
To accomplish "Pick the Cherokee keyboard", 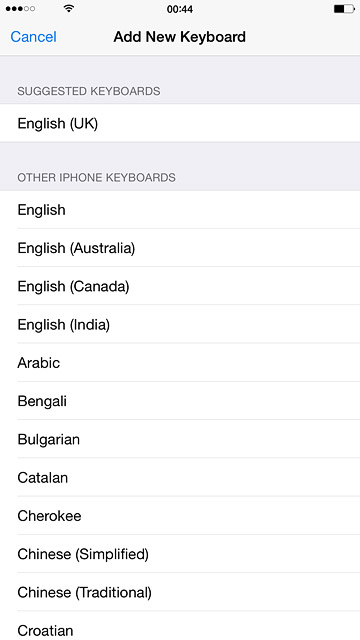I will (x=180, y=516).
